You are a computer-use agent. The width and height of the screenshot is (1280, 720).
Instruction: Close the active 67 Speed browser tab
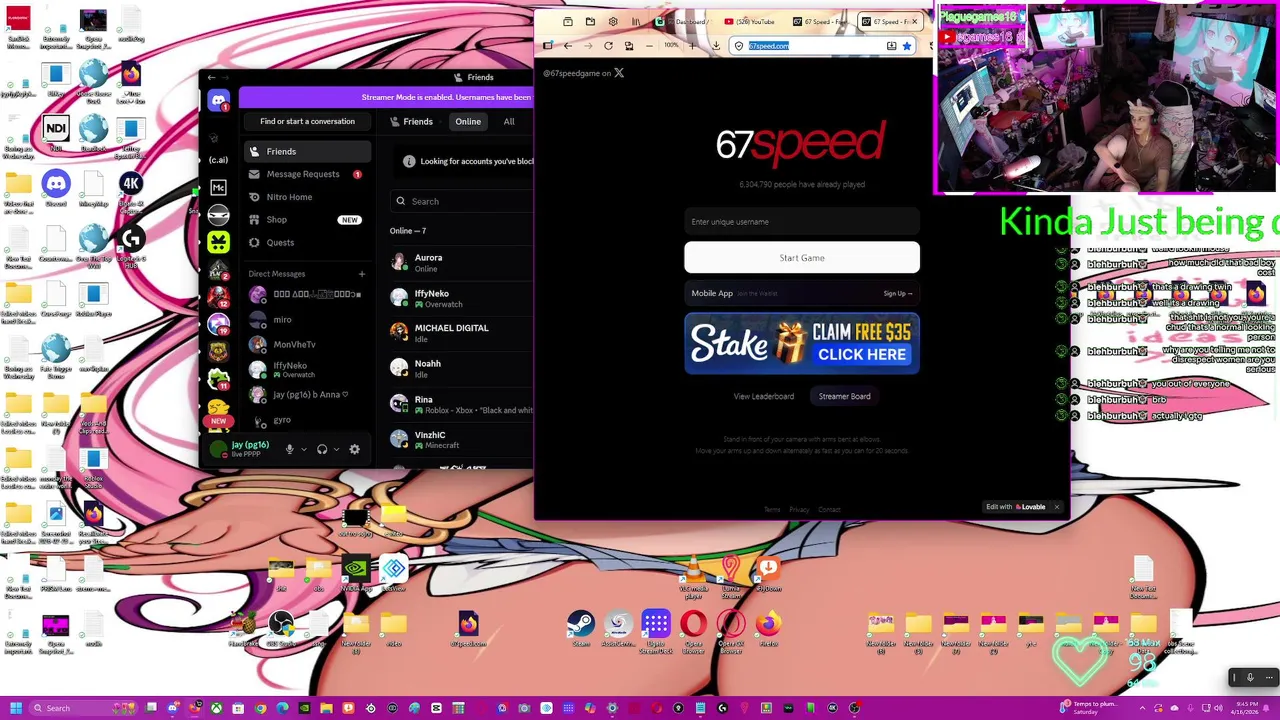coord(914,22)
